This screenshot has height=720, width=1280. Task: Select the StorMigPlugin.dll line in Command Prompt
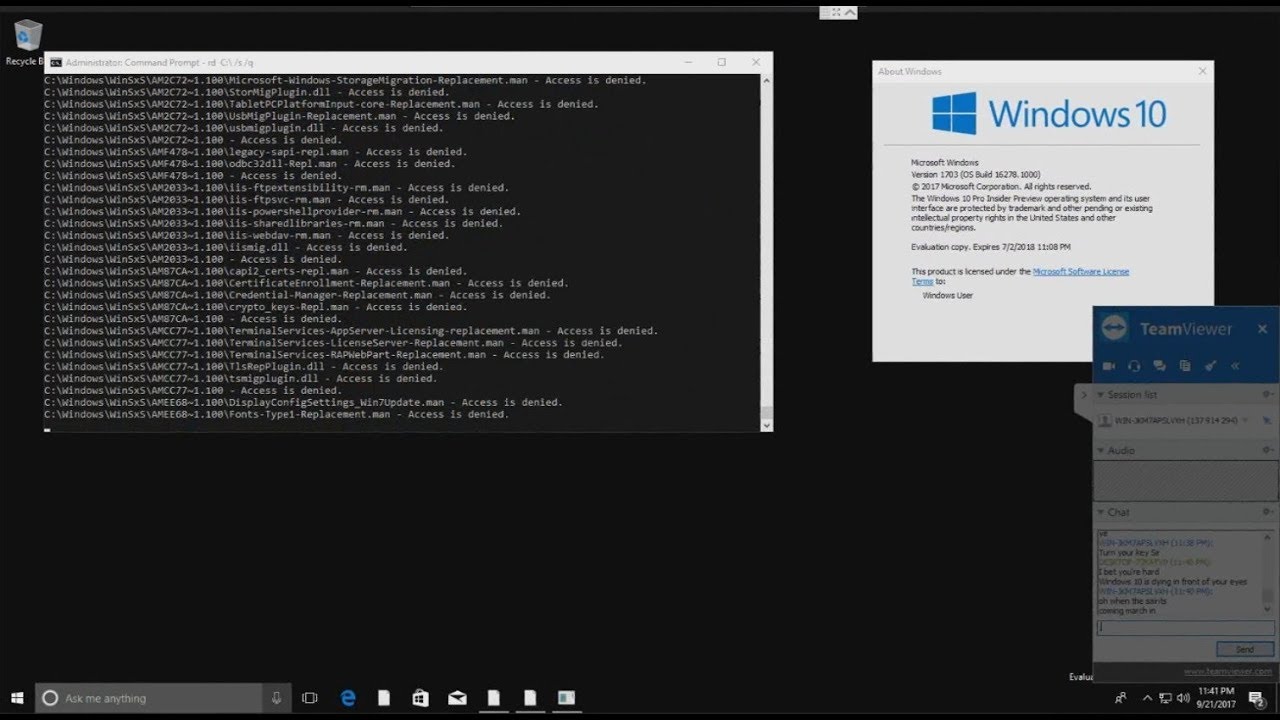point(246,92)
